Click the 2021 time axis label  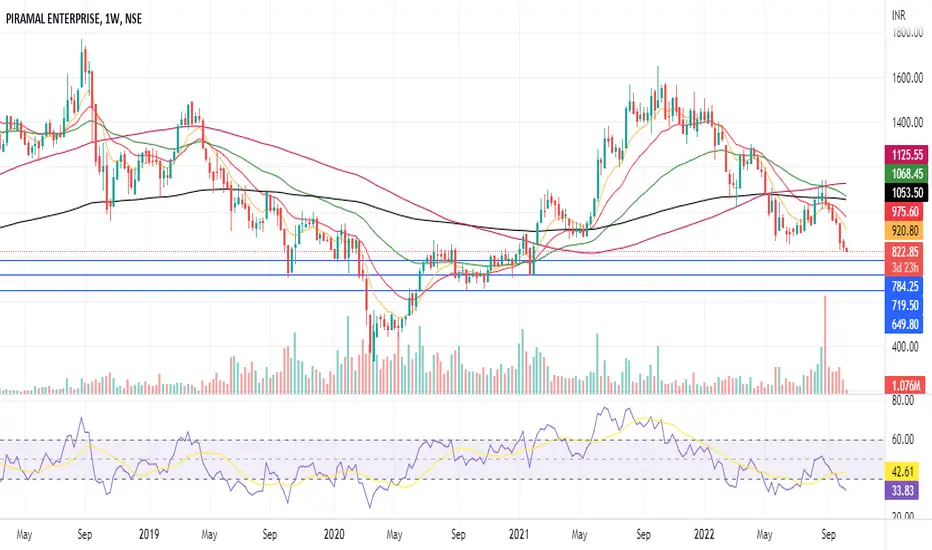pos(519,534)
